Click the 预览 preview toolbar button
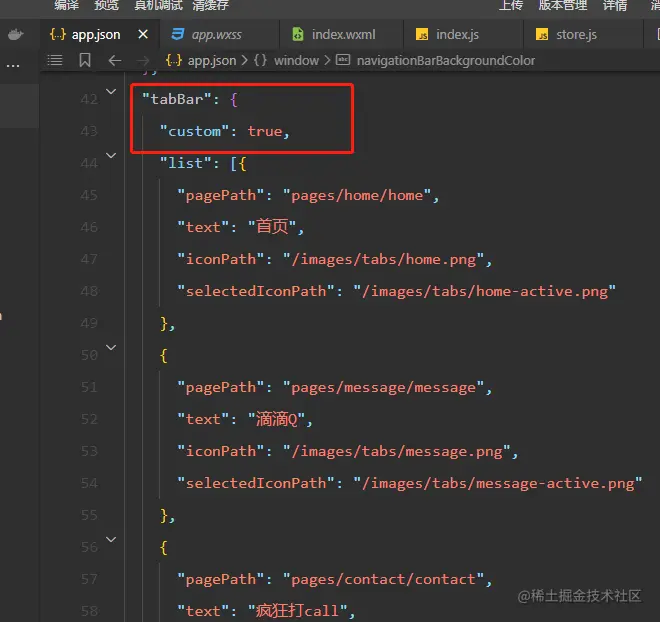Screen dimensions: 660x622 click(x=106, y=5)
